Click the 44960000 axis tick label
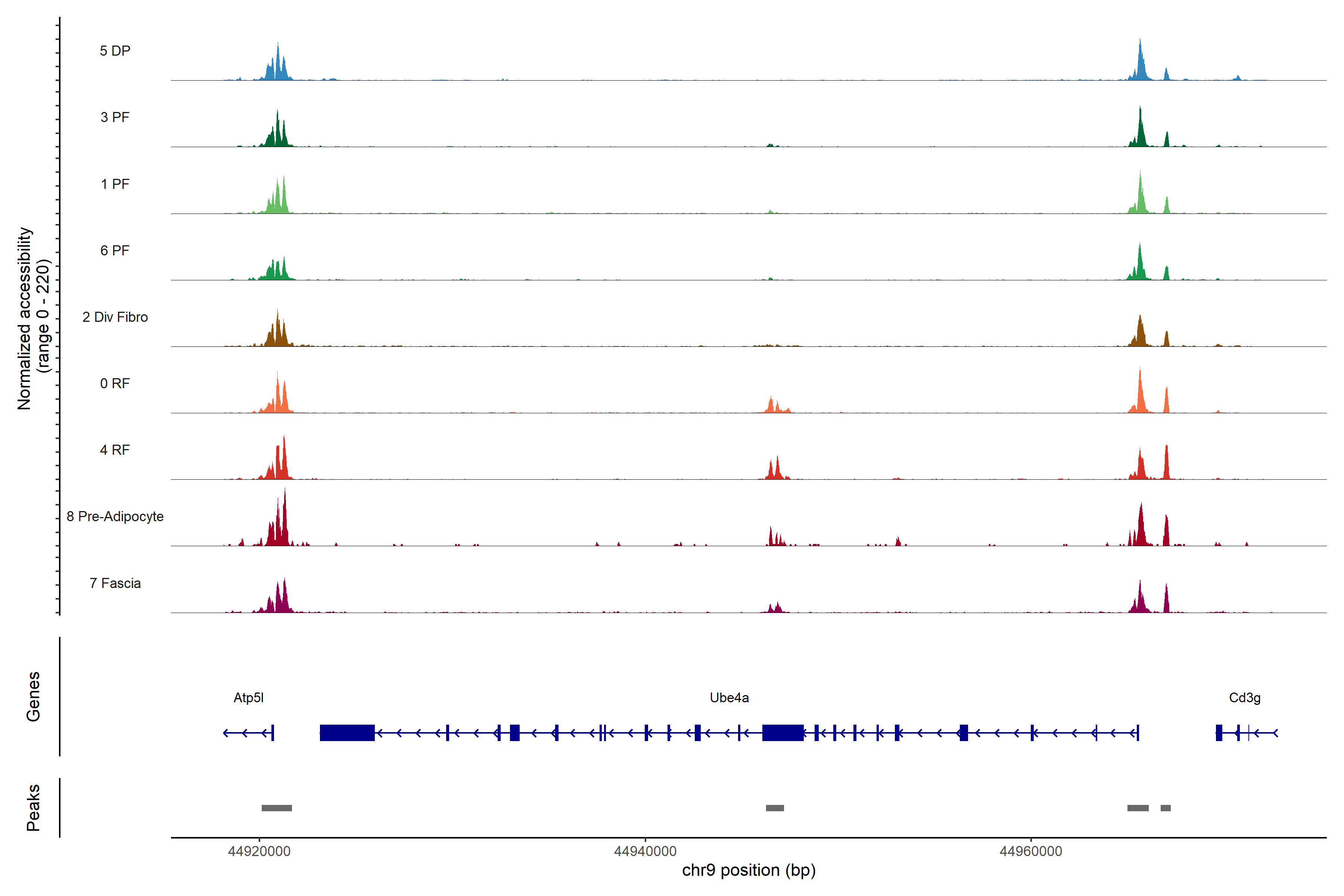Screen dimensions: 1344x896 coord(1031,852)
